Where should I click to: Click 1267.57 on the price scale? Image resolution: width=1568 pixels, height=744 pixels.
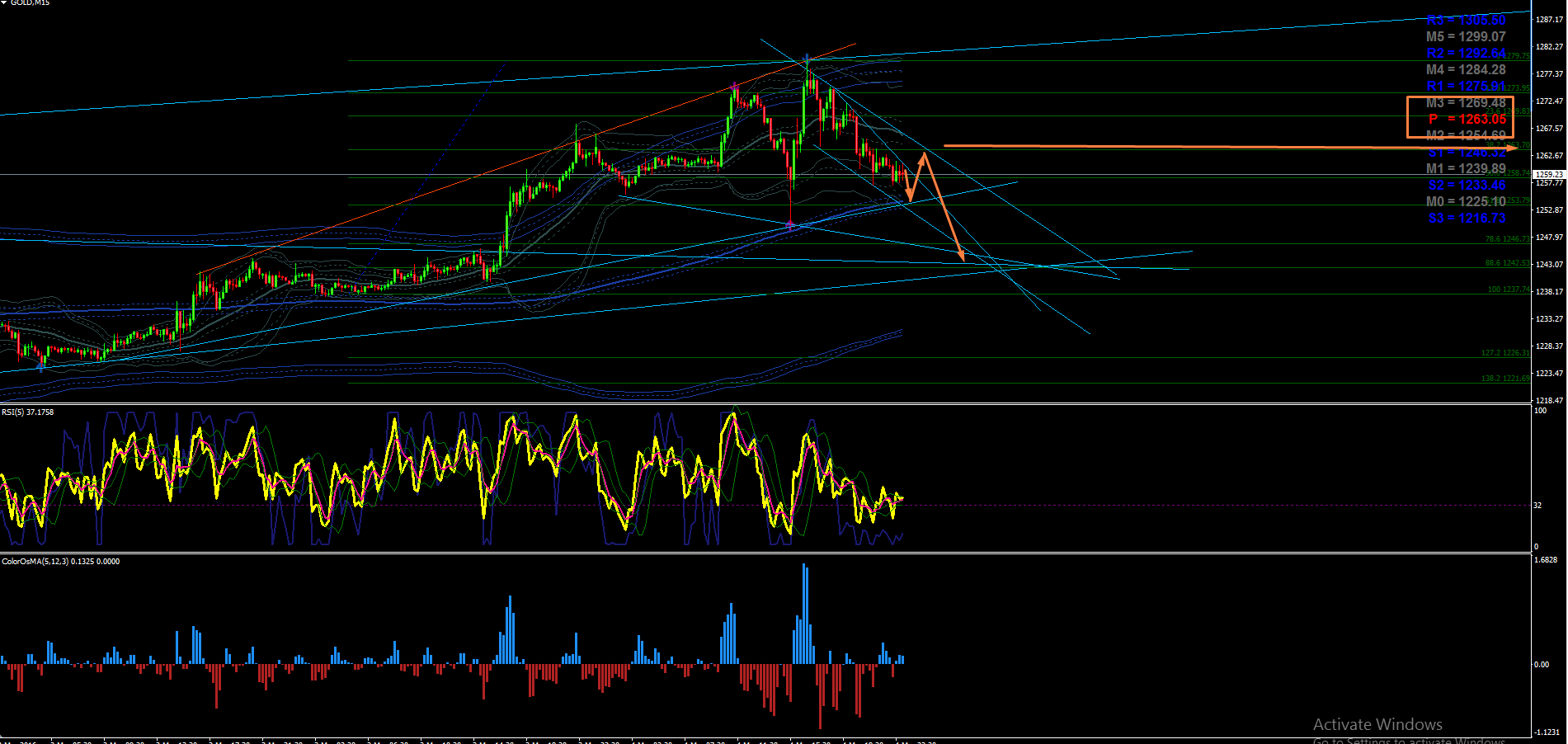pos(1550,128)
